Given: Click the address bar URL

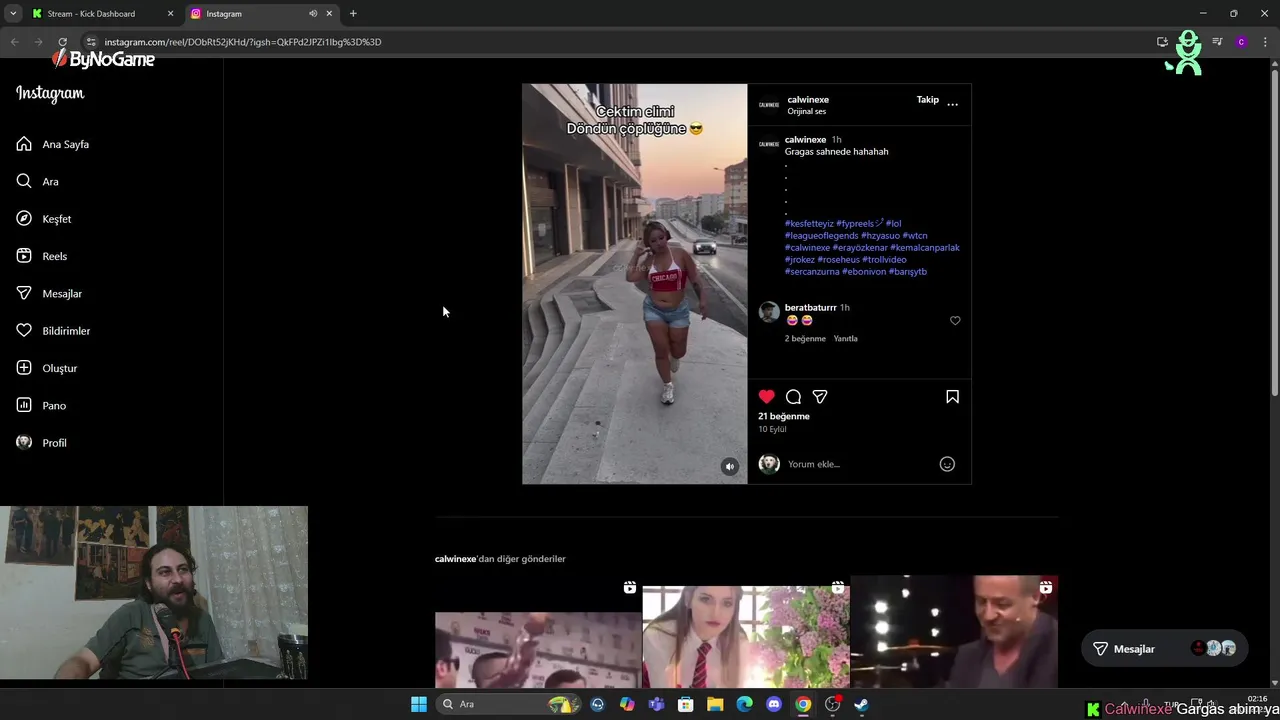Looking at the screenshot, I should 243,42.
